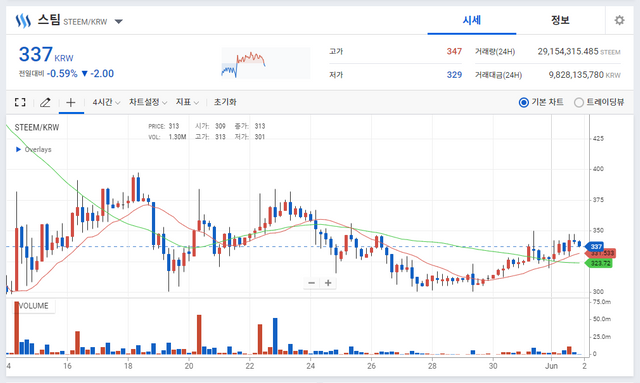Toggle fullscreen chart mode icon
The width and height of the screenshot is (640, 383).
click(x=20, y=102)
